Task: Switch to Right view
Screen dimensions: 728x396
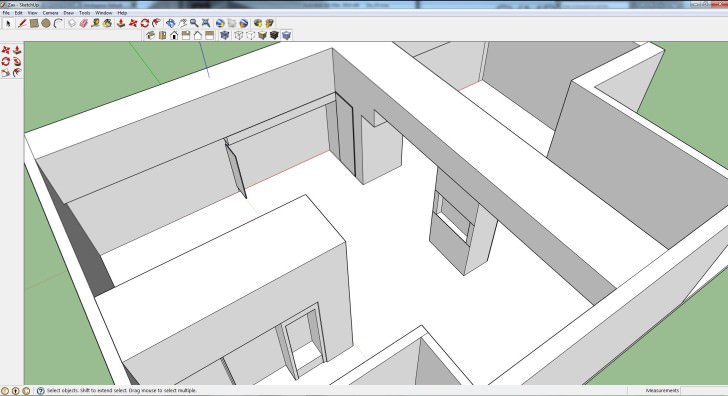Action: coord(186,35)
